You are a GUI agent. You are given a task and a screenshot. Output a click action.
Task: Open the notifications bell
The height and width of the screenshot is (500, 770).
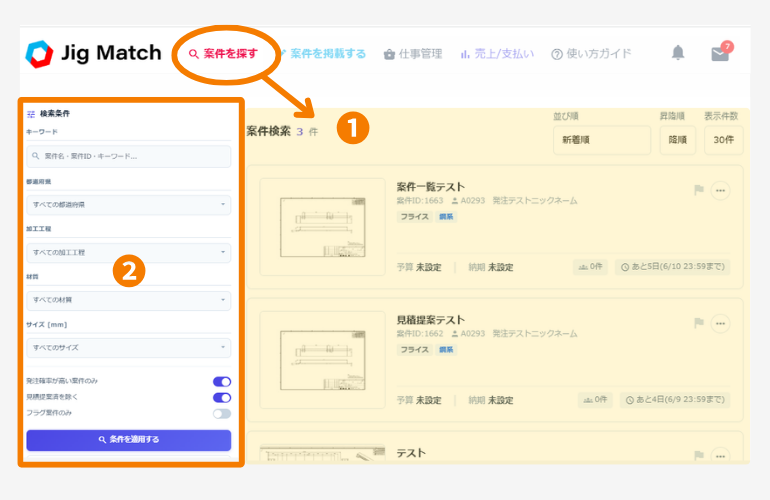point(678,53)
